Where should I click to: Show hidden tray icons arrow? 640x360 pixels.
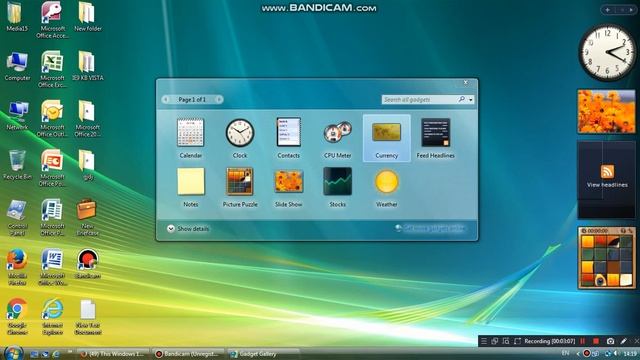578,353
